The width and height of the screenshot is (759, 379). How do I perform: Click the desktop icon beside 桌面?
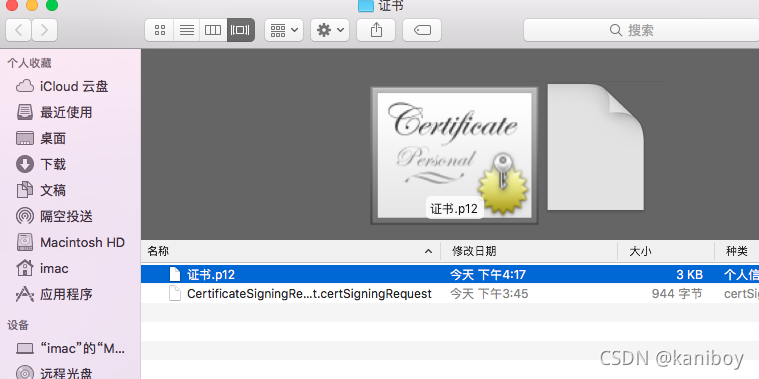point(25,138)
